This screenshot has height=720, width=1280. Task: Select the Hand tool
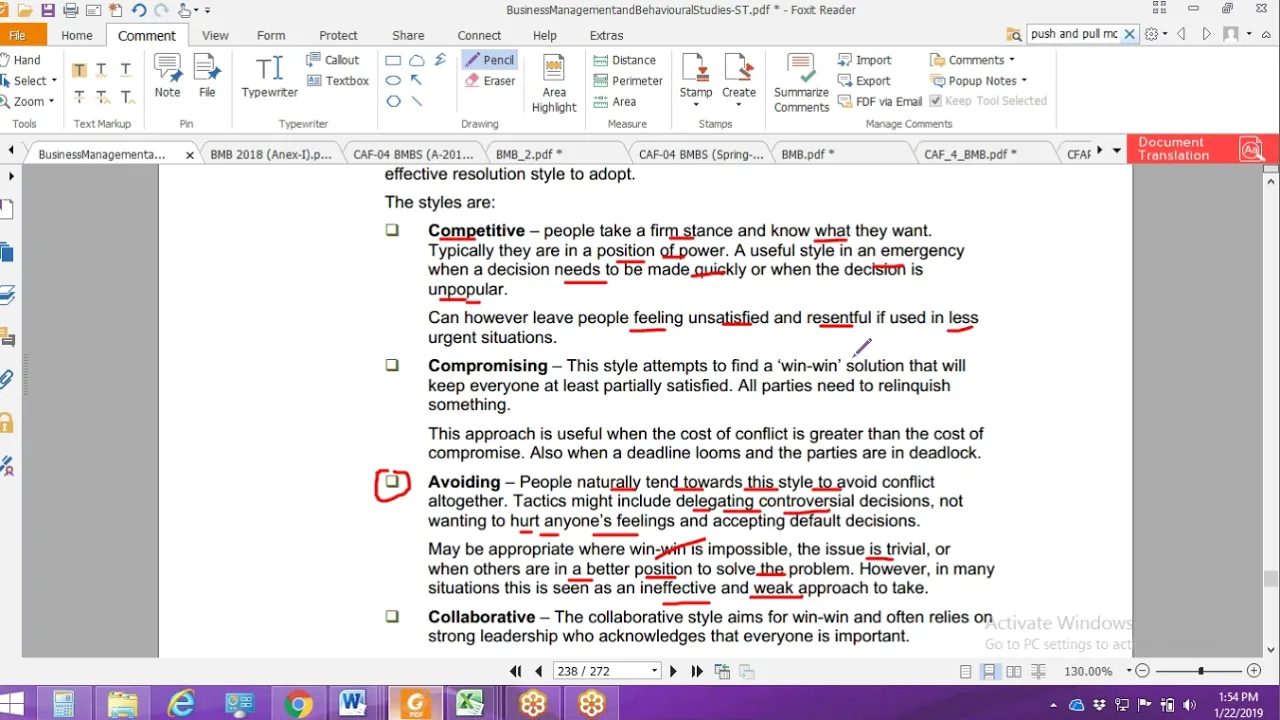21,60
